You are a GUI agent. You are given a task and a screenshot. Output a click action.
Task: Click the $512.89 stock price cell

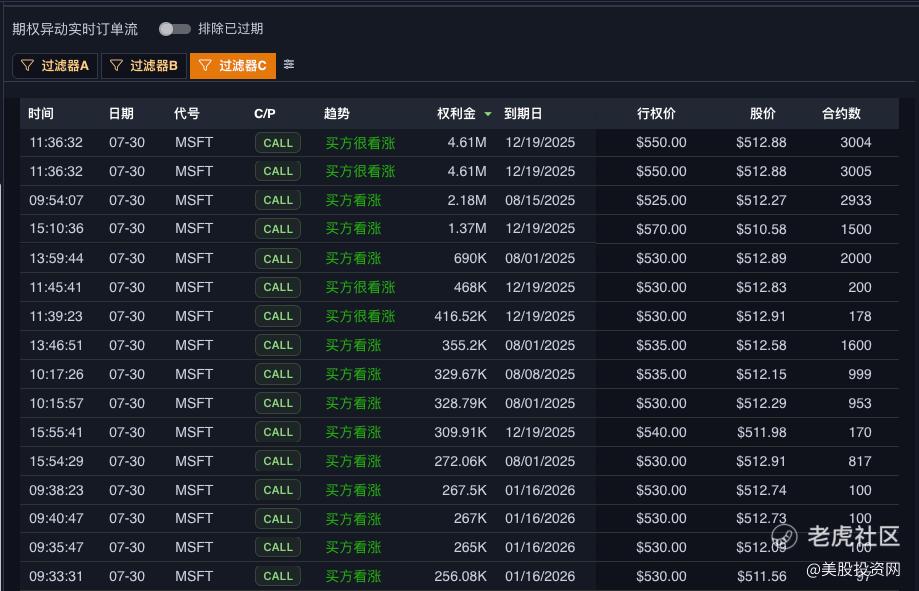point(761,258)
